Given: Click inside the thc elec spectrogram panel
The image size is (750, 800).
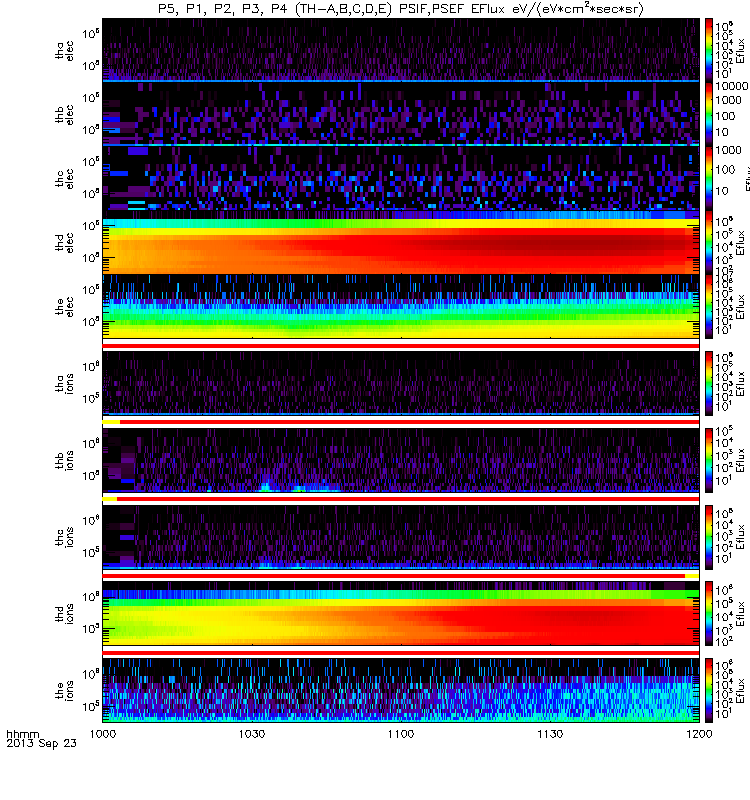Looking at the screenshot, I should click(401, 178).
